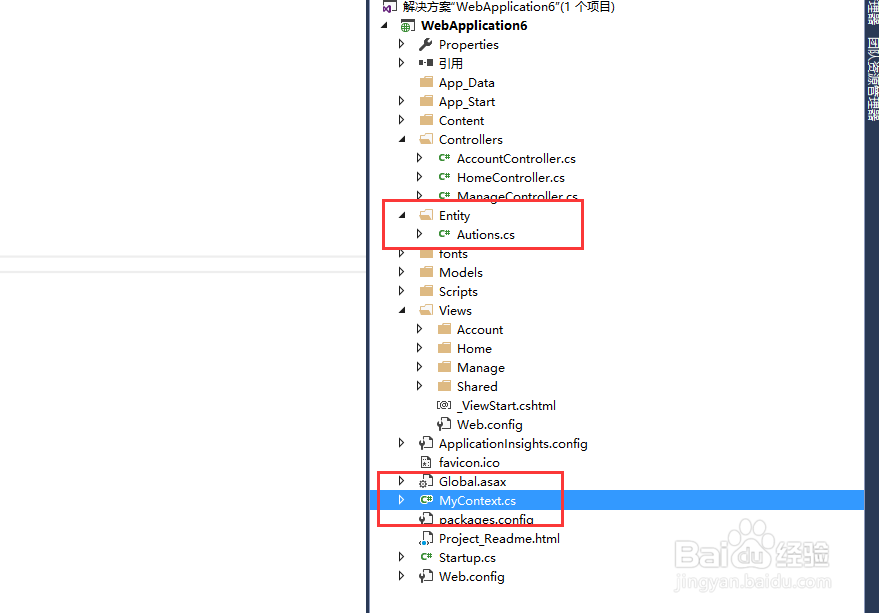This screenshot has width=879, height=613.
Task: Click the MyContext.cs C# icon
Action: point(426,500)
